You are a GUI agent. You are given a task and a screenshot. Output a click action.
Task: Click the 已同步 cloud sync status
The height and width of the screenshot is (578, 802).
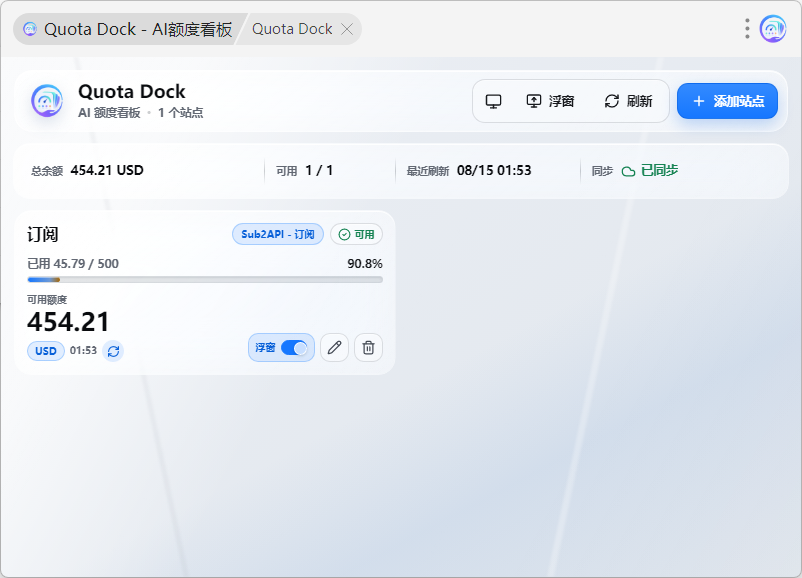pyautogui.click(x=650, y=170)
